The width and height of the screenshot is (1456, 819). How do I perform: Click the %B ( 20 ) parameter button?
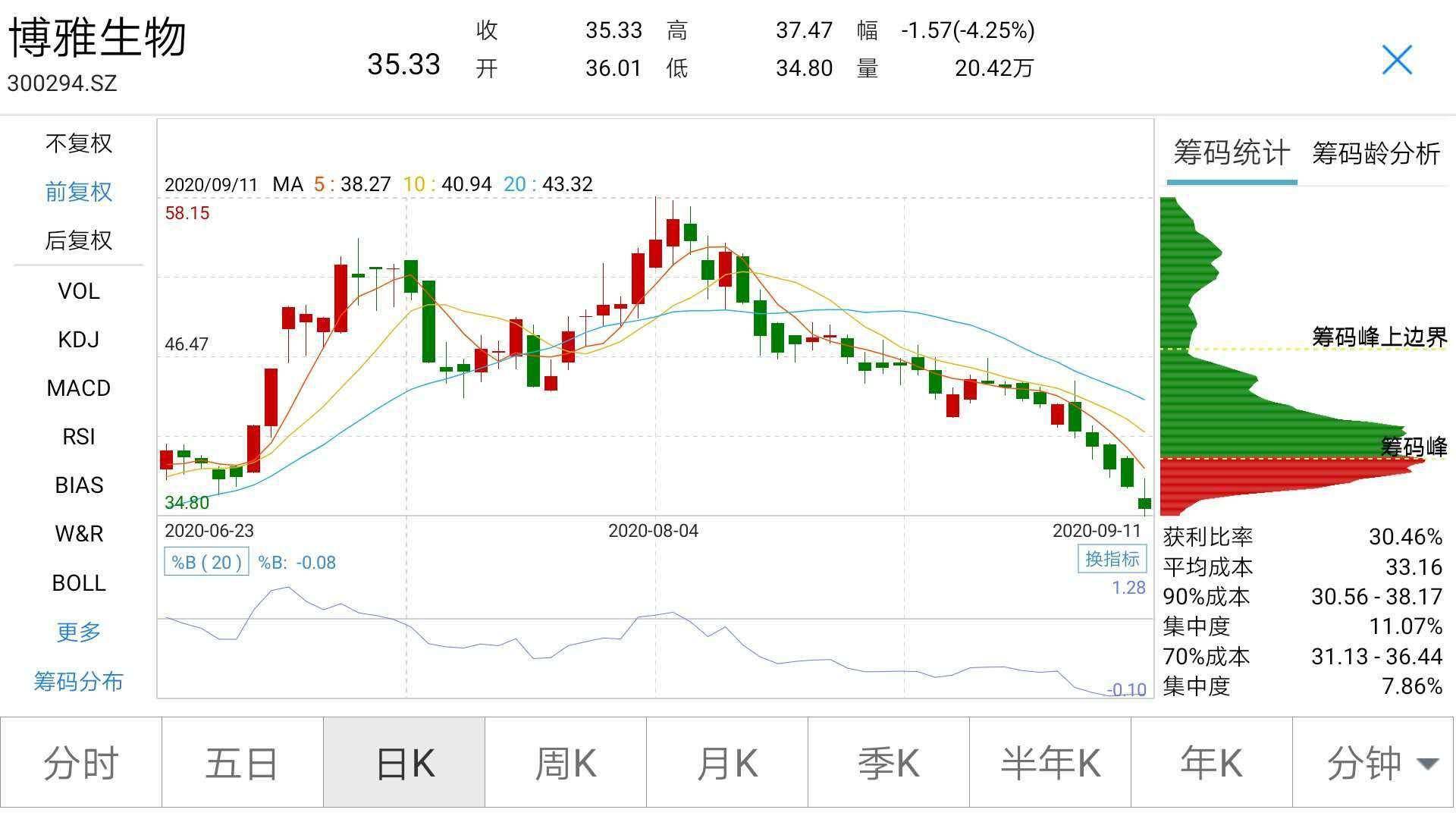click(x=206, y=562)
